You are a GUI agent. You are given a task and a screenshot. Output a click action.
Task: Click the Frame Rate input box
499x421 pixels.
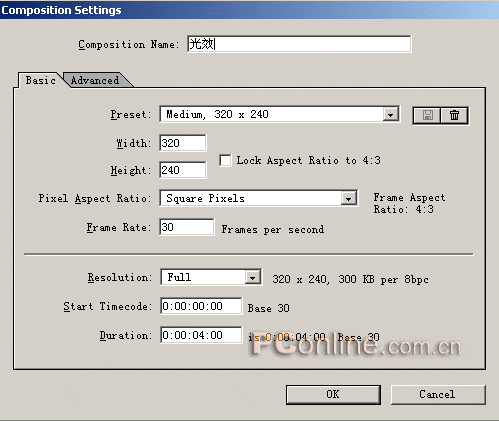point(187,227)
